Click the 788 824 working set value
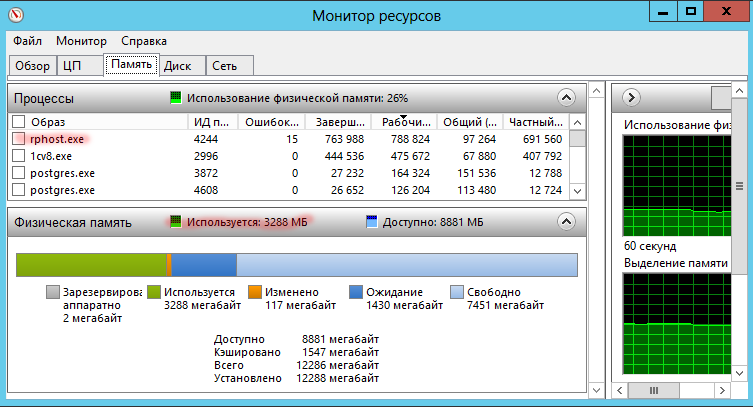753x407 pixels. point(410,139)
